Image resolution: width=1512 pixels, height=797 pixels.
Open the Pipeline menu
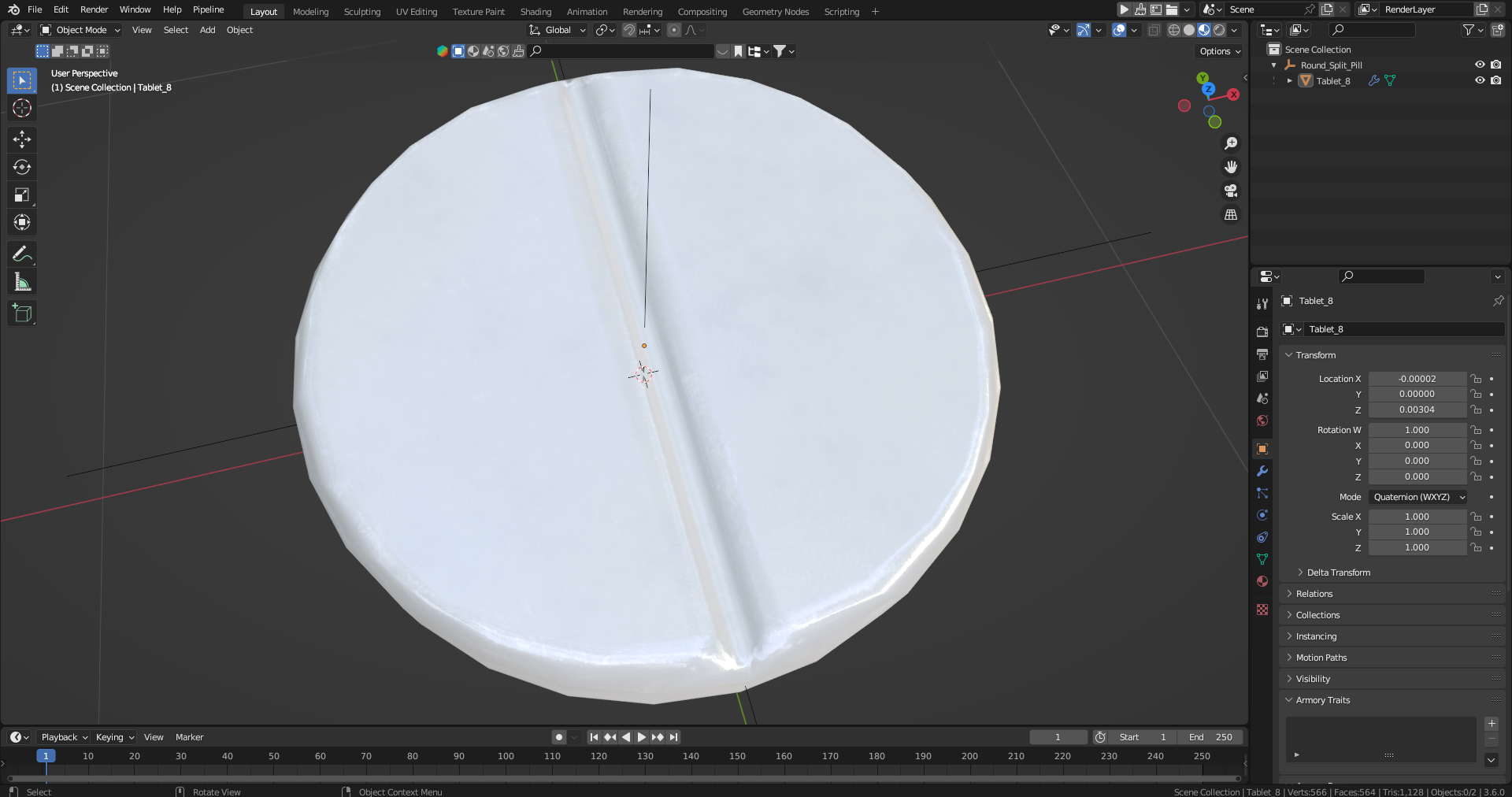pos(208,9)
